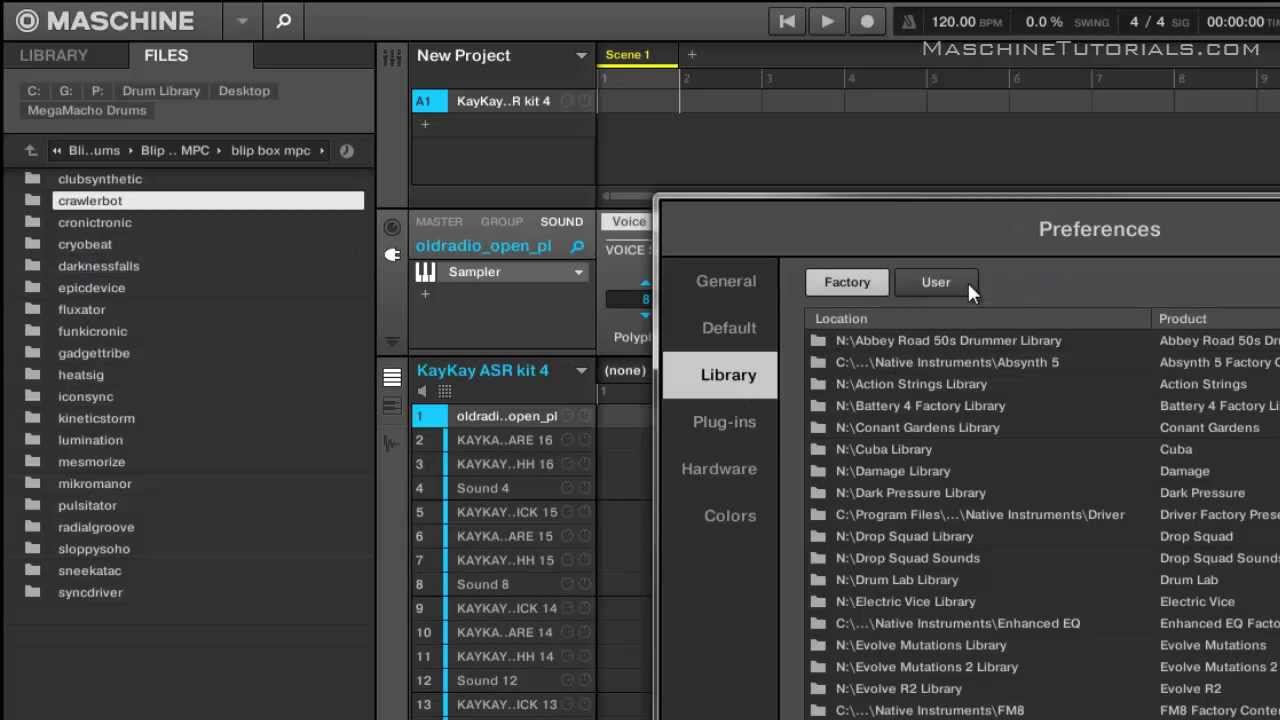Open recent locations clock icon

(x=347, y=151)
